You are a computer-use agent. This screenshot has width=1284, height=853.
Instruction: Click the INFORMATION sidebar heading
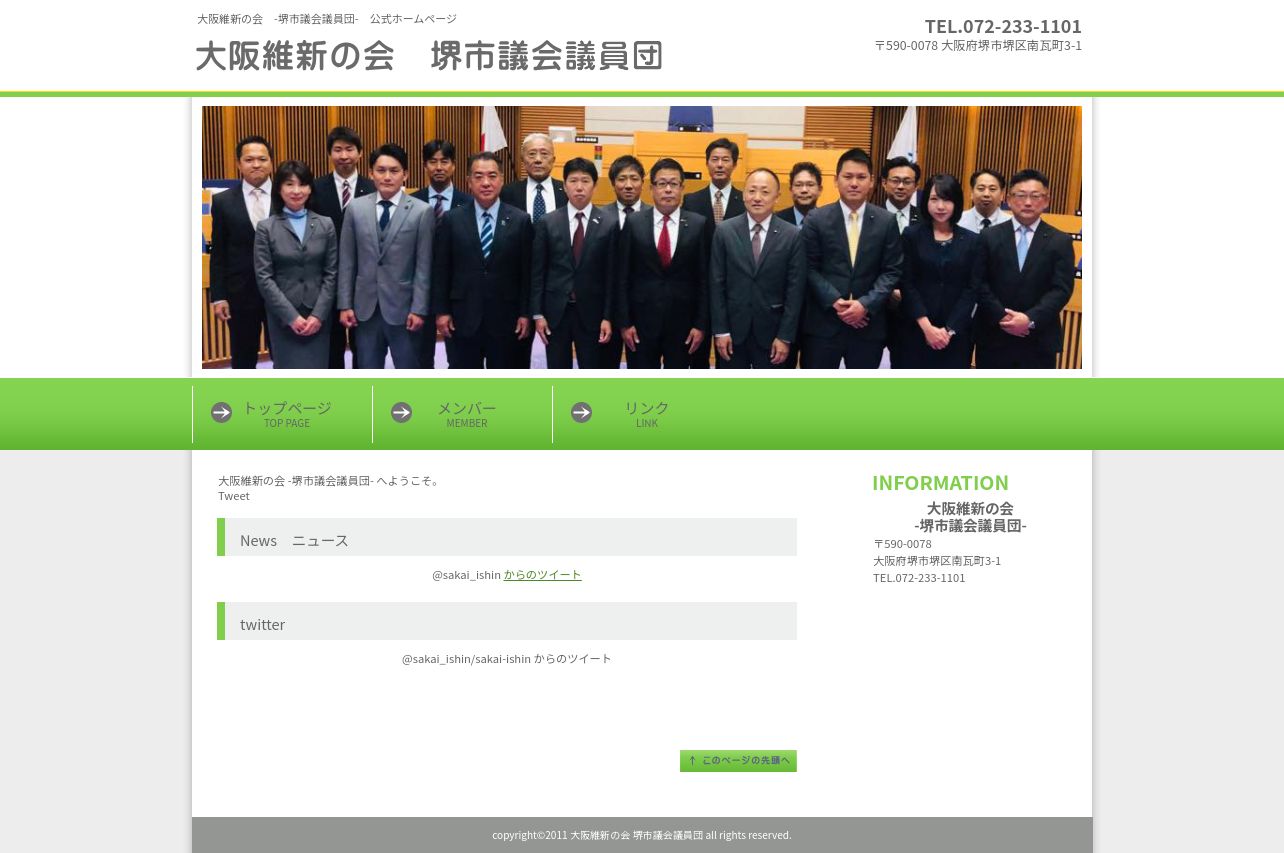(x=940, y=483)
